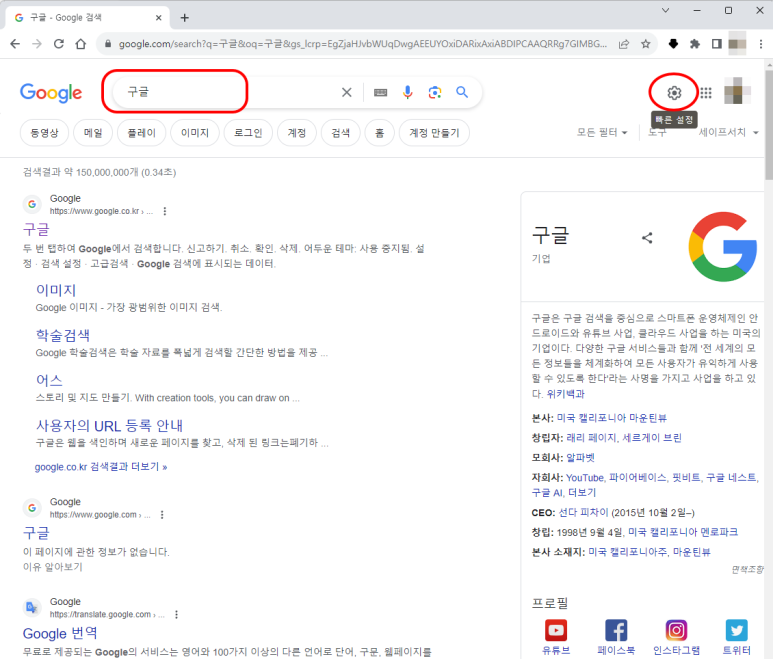Click the browser address bar URL
The height and width of the screenshot is (659, 773).
[363, 44]
